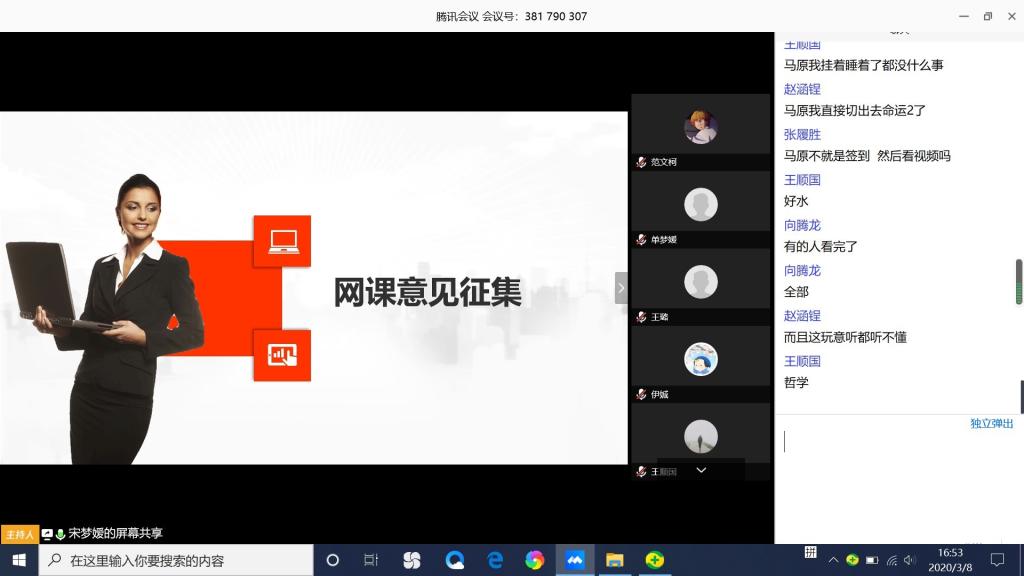1024x576 pixels.
Task: Click the green microphone icon beside 宋梦媛的屏幕共享
Action: pos(60,534)
